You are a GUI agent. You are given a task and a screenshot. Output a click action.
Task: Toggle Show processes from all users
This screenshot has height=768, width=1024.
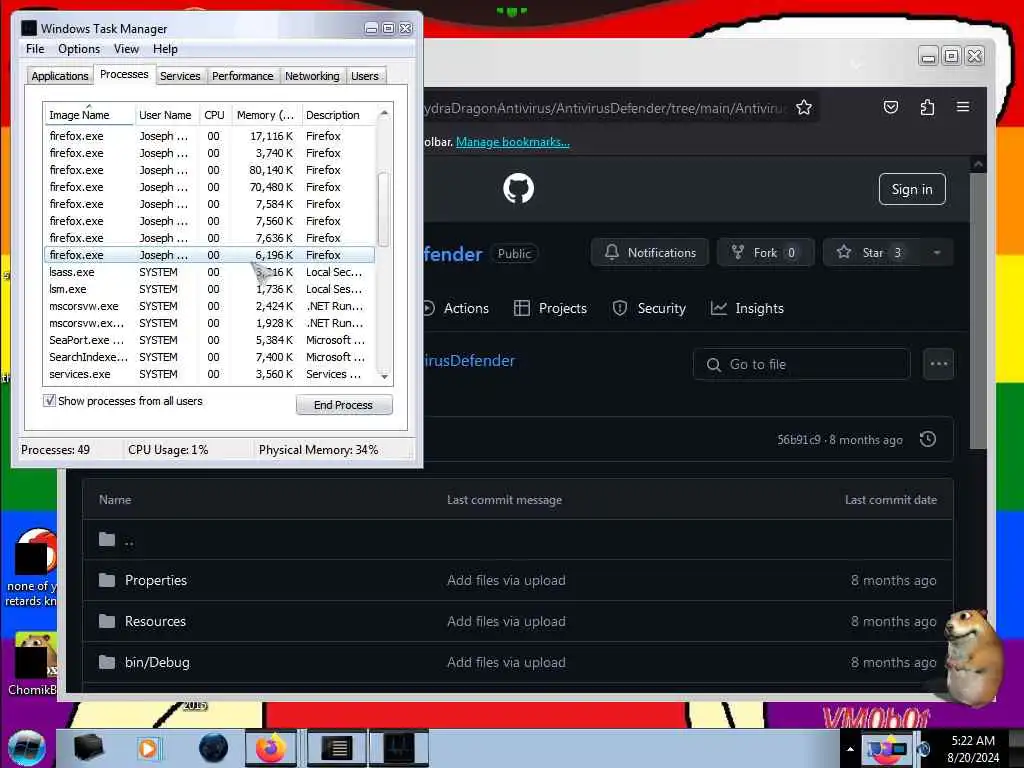50,400
